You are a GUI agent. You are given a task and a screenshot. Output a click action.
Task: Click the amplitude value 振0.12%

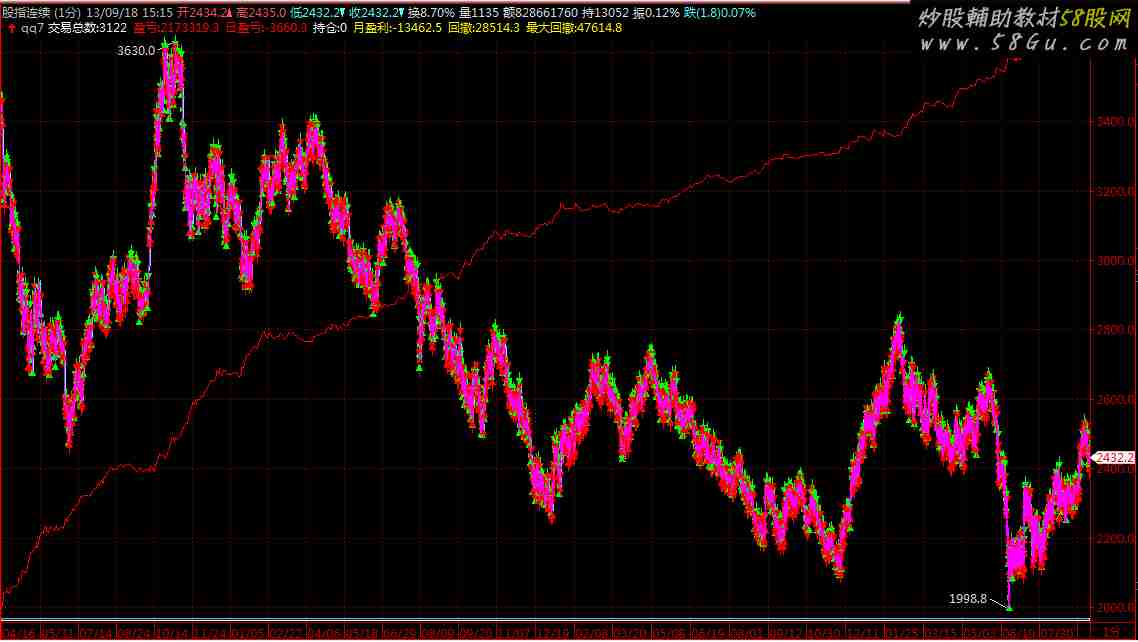click(656, 13)
